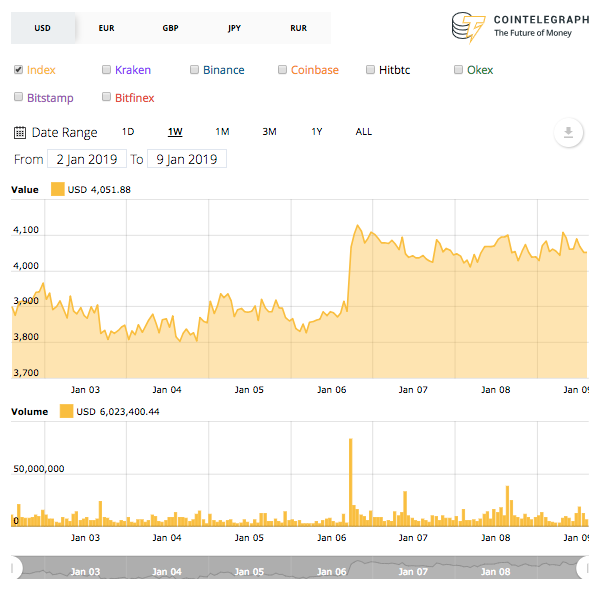Choose the 3M date range

pyautogui.click(x=269, y=132)
